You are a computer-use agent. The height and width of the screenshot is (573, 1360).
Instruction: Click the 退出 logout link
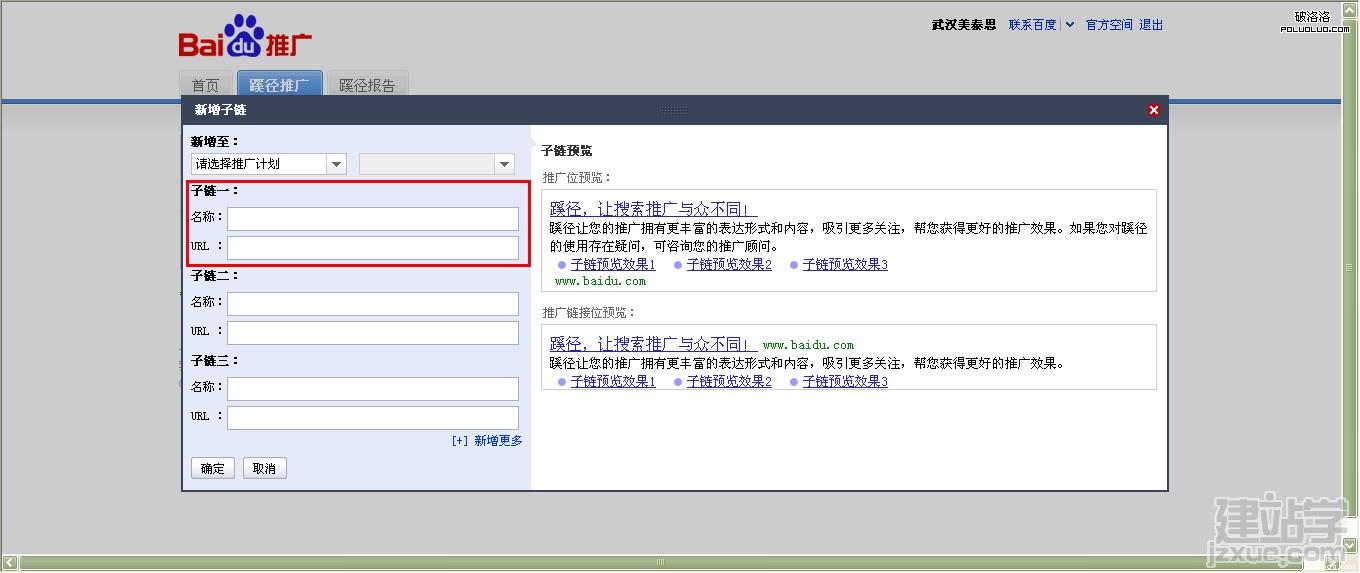coord(1151,25)
